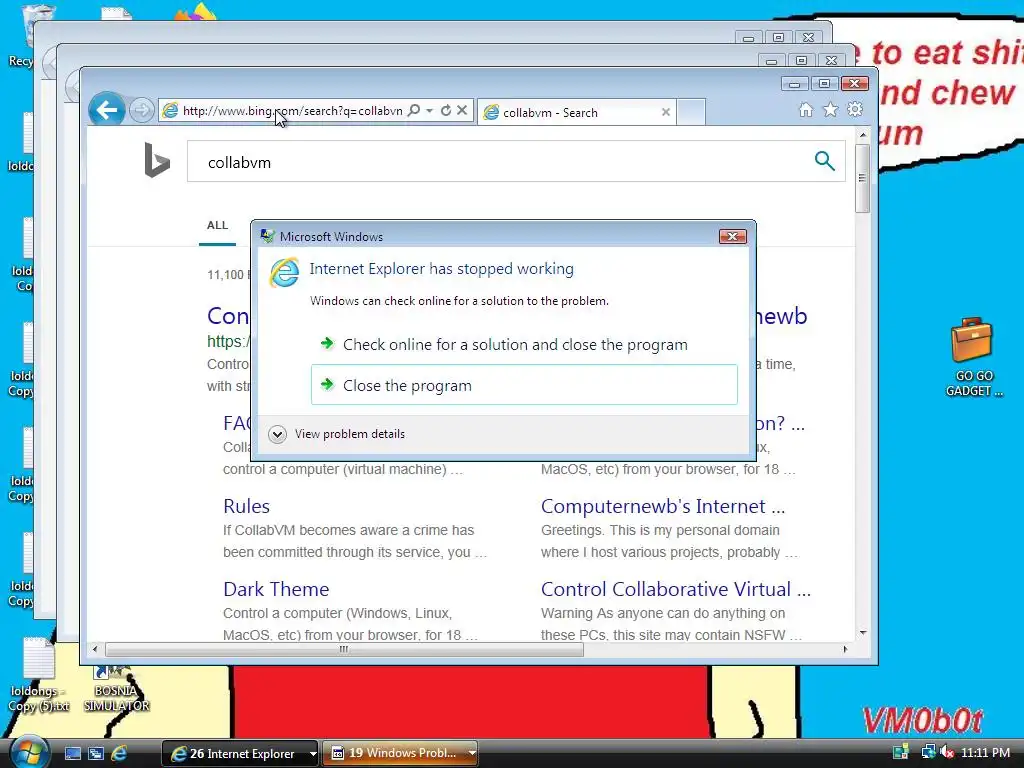Open the address bar autocomplete dropdown arrow
Viewport: 1024px width, 768px height.
(x=430, y=110)
